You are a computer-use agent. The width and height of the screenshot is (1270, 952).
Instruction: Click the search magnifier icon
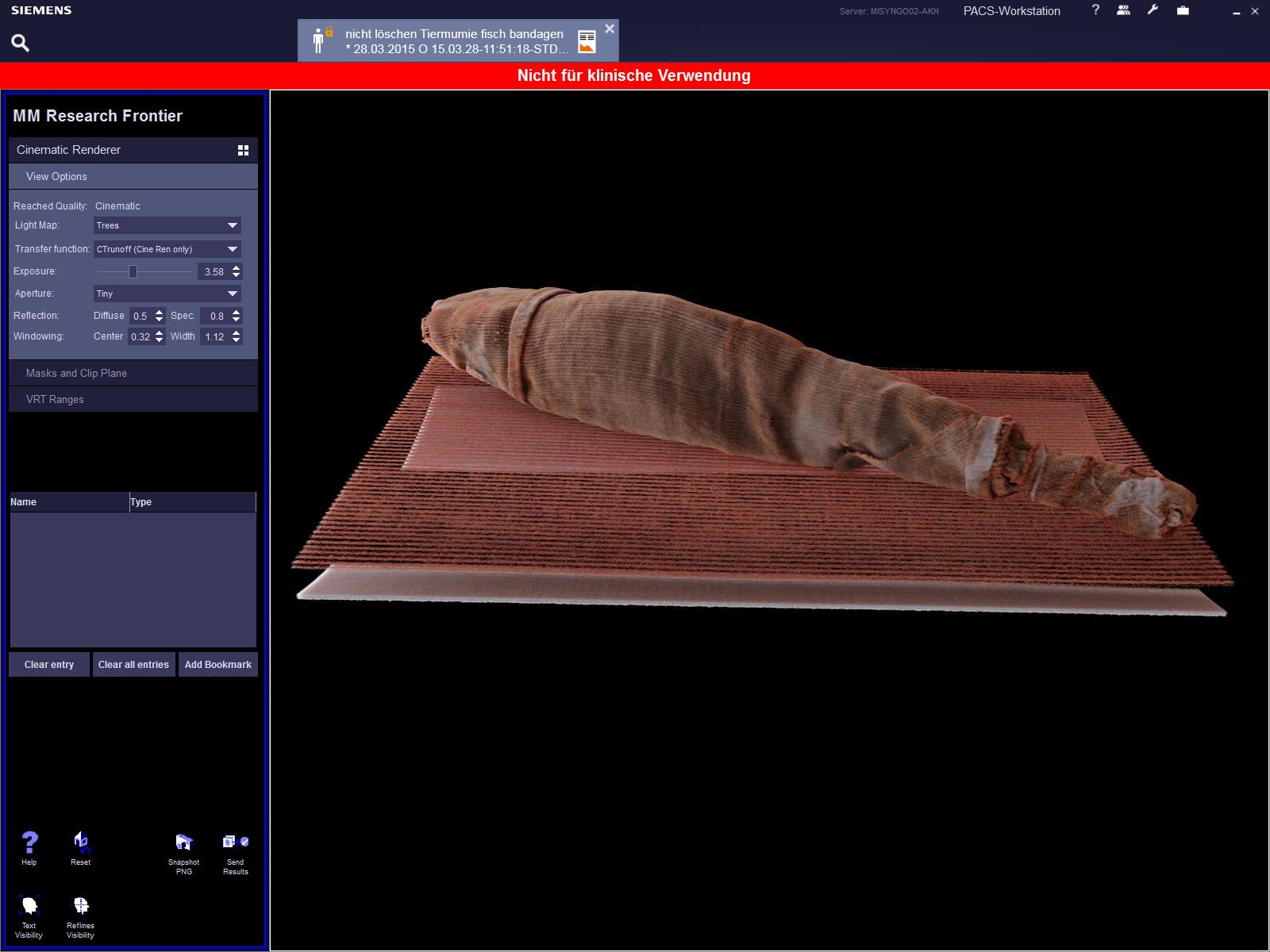tap(21, 43)
